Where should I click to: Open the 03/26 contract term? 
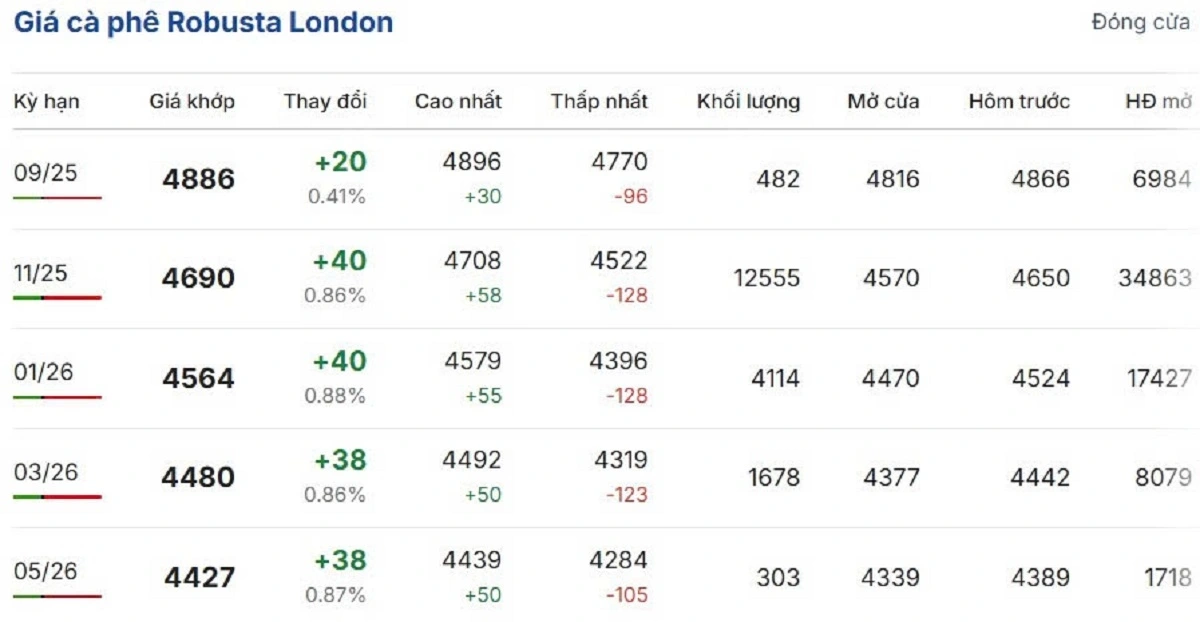click(x=45, y=472)
